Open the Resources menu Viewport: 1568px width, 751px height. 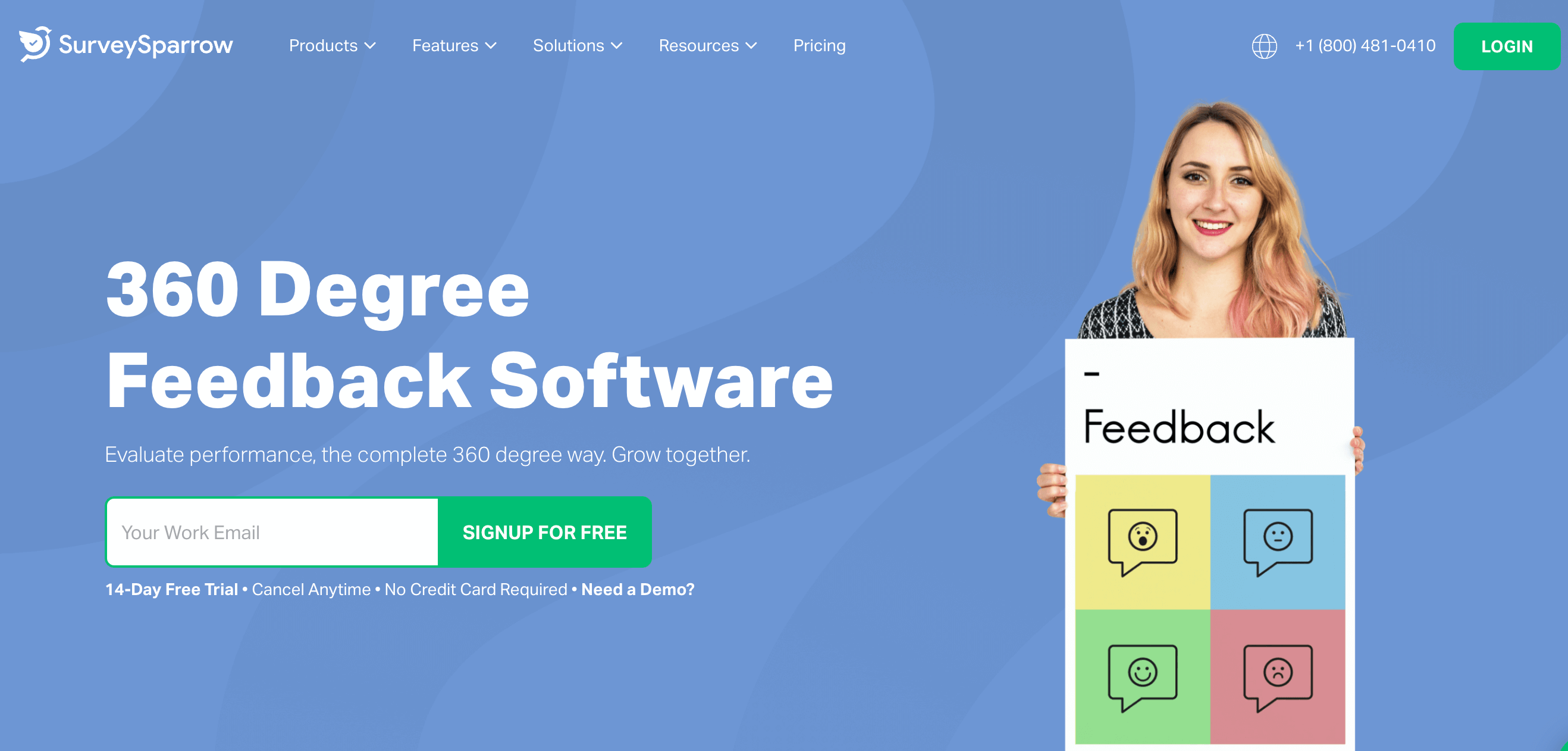(x=707, y=46)
